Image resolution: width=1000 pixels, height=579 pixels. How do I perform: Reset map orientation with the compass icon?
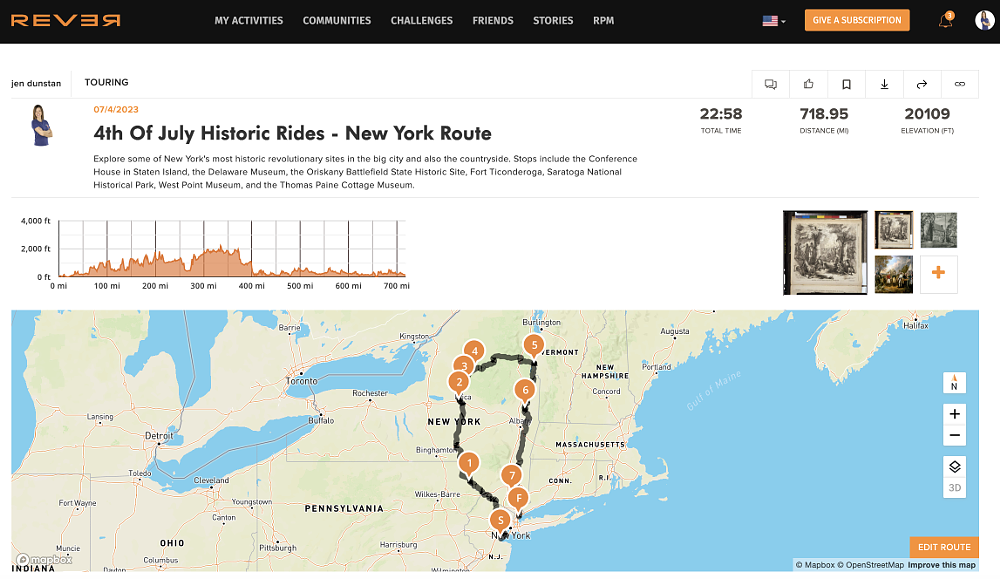[954, 382]
